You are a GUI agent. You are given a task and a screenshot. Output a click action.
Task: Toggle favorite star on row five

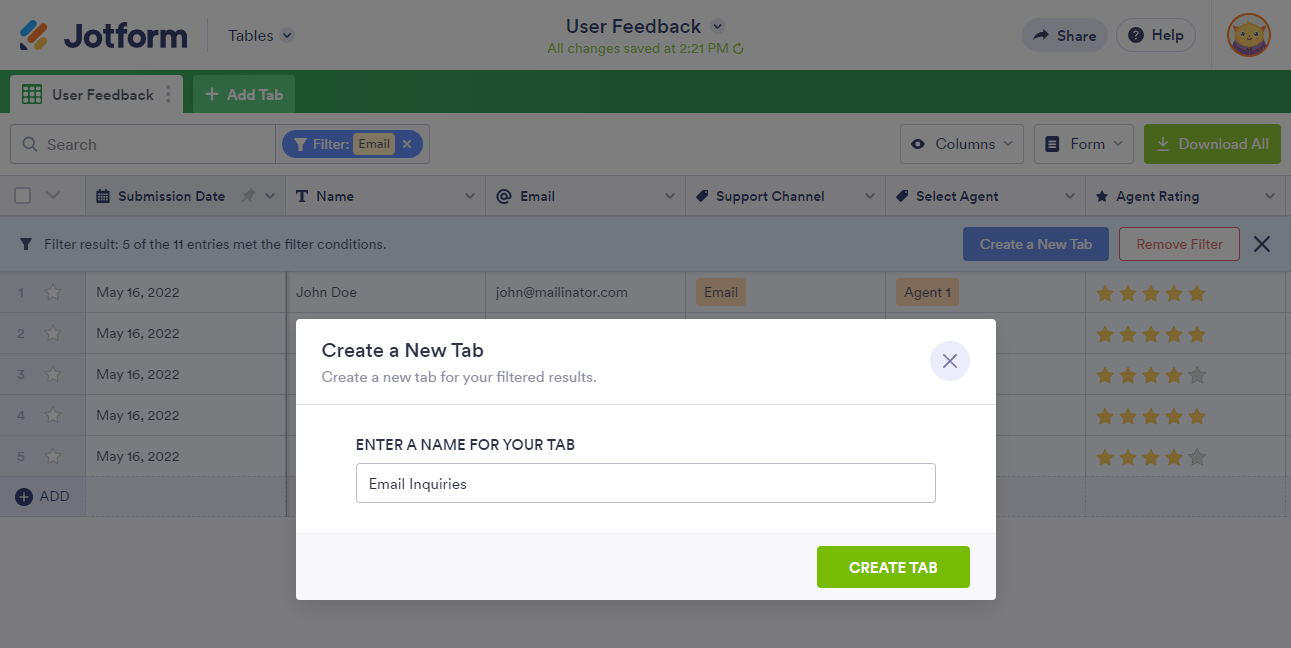coord(53,457)
